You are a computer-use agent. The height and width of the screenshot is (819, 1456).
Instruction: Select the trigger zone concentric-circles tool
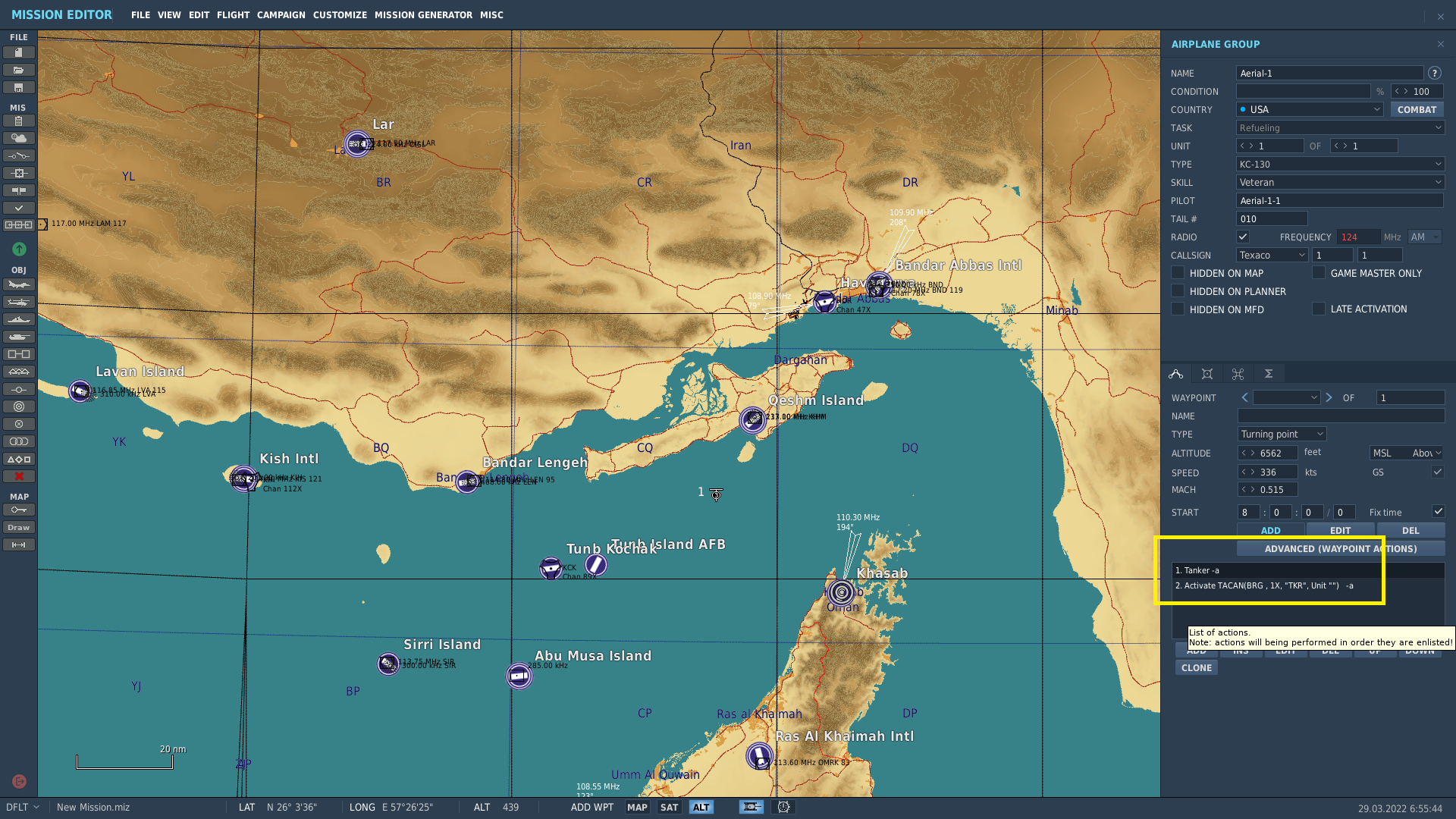(19, 406)
